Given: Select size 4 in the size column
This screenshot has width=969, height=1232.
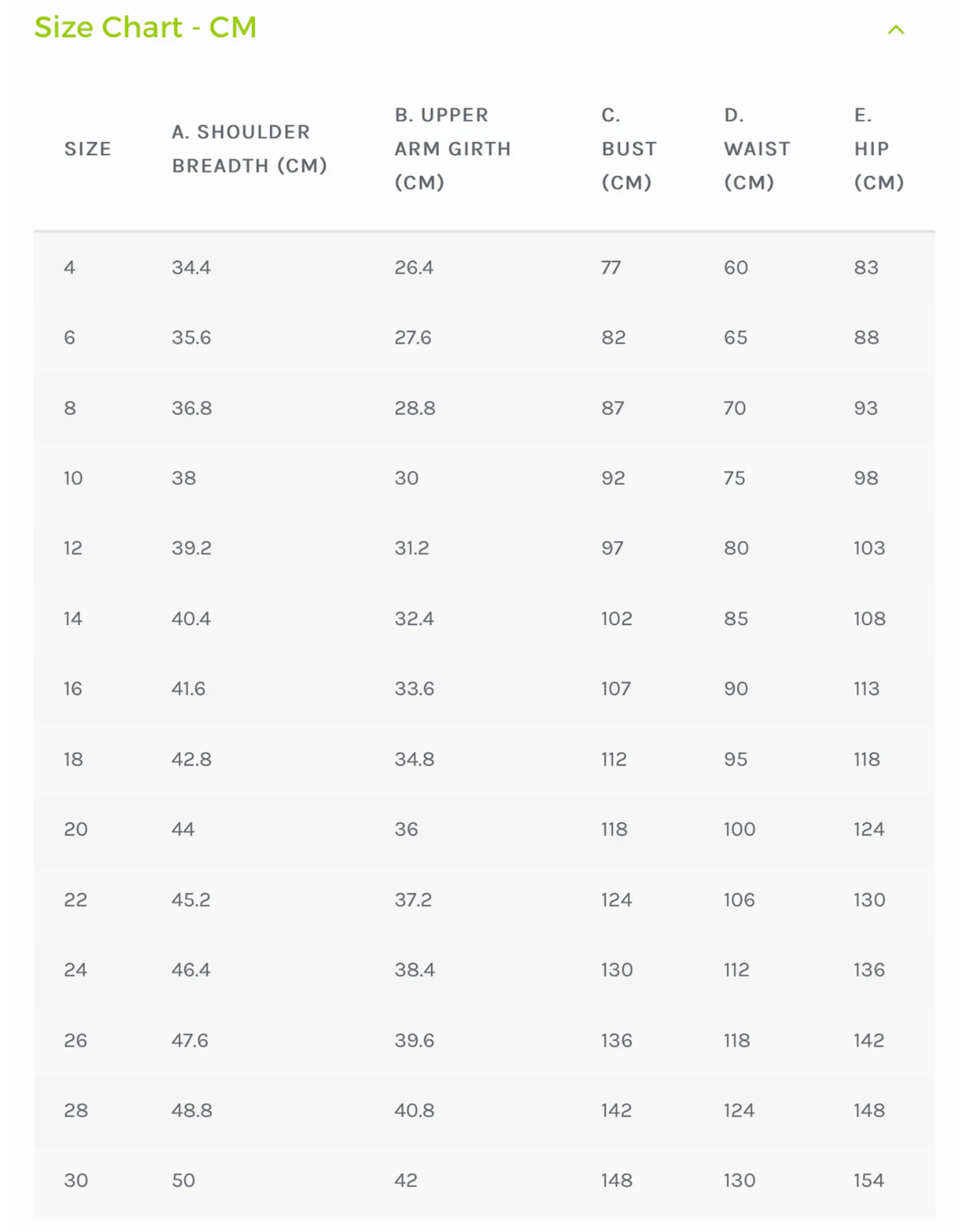Looking at the screenshot, I should point(70,267).
